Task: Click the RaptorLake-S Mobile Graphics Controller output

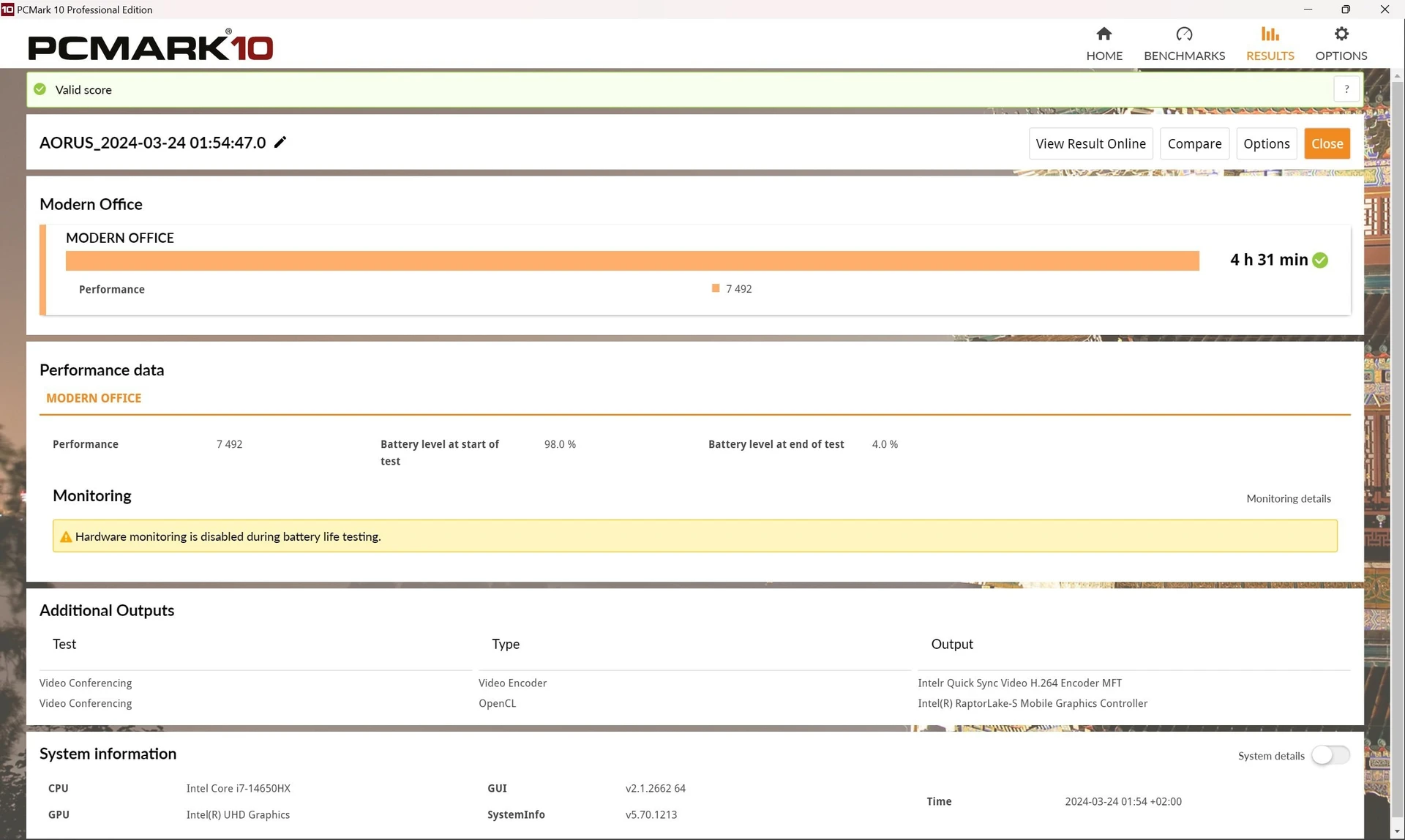Action: 1033,703
